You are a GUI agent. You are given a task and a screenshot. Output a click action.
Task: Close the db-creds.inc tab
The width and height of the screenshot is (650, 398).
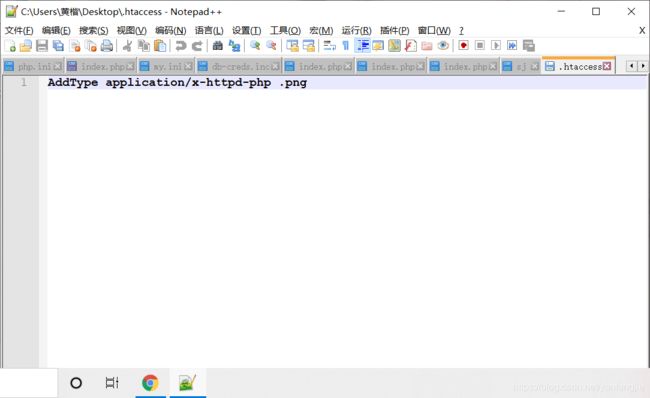click(x=275, y=66)
